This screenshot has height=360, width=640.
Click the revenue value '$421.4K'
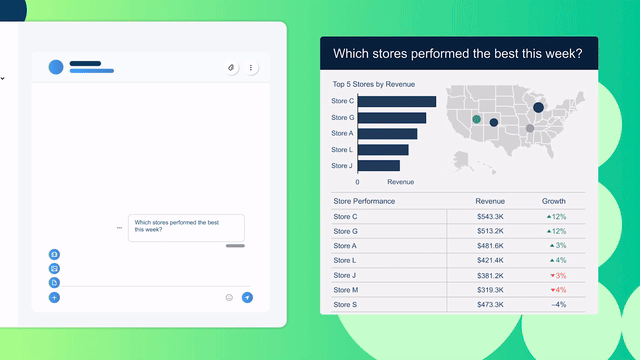490,260
